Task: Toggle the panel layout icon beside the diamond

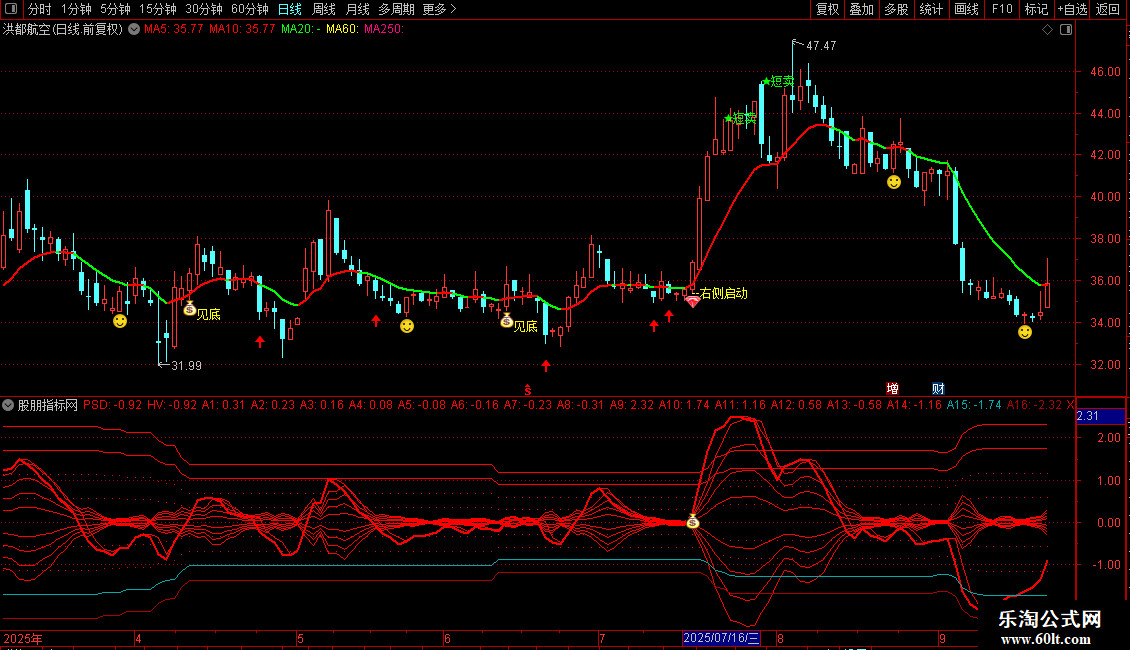Action: 1066,30
